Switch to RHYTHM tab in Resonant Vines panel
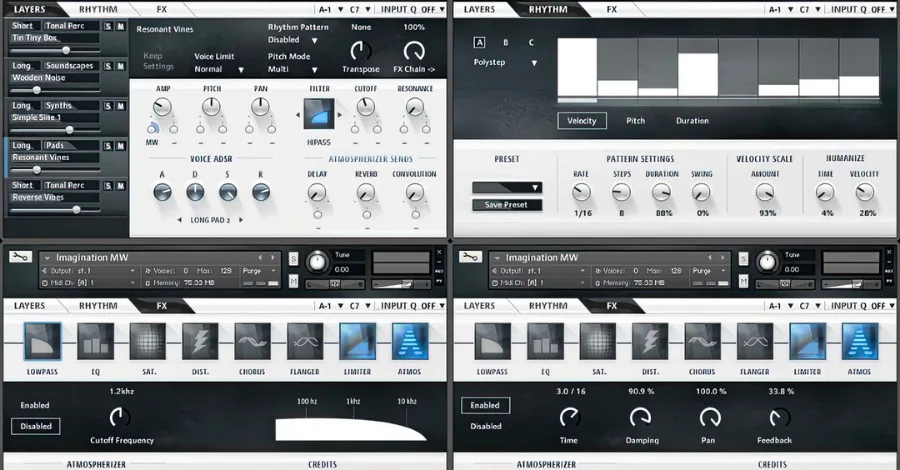The height and width of the screenshot is (470, 900). click(98, 9)
